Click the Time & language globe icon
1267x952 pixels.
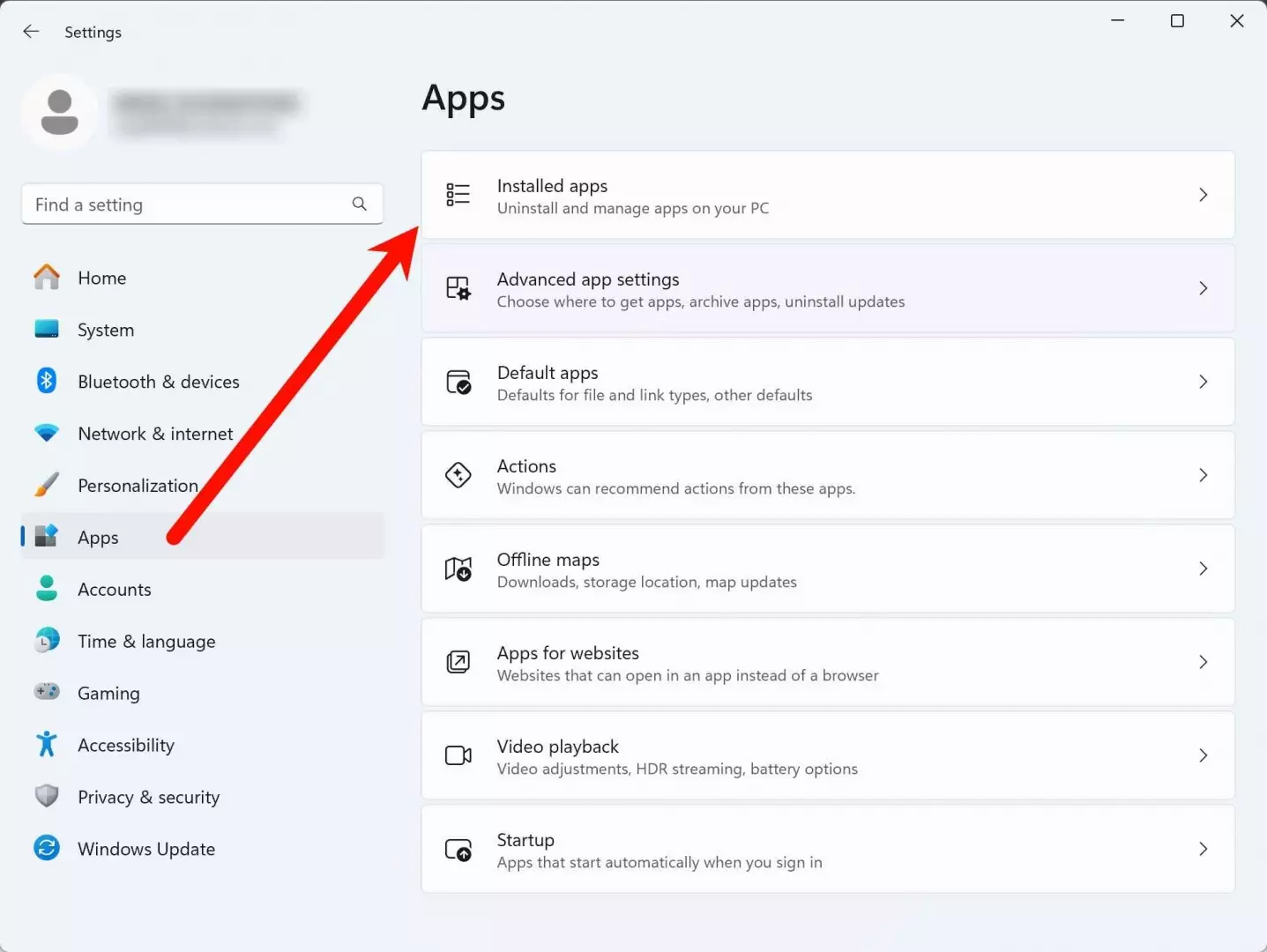pos(47,641)
